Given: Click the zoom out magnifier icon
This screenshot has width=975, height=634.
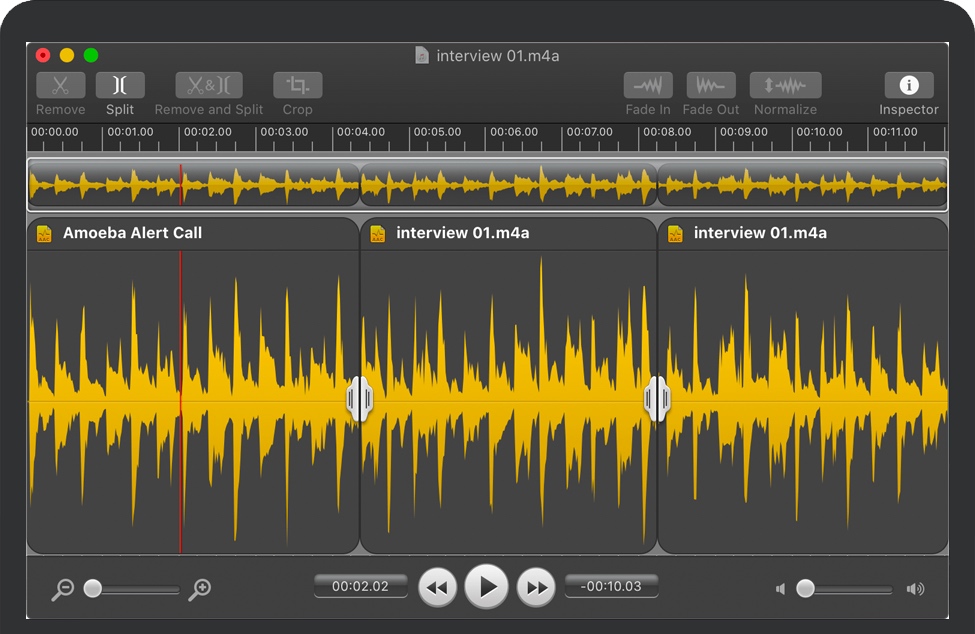Looking at the screenshot, I should point(62,589).
